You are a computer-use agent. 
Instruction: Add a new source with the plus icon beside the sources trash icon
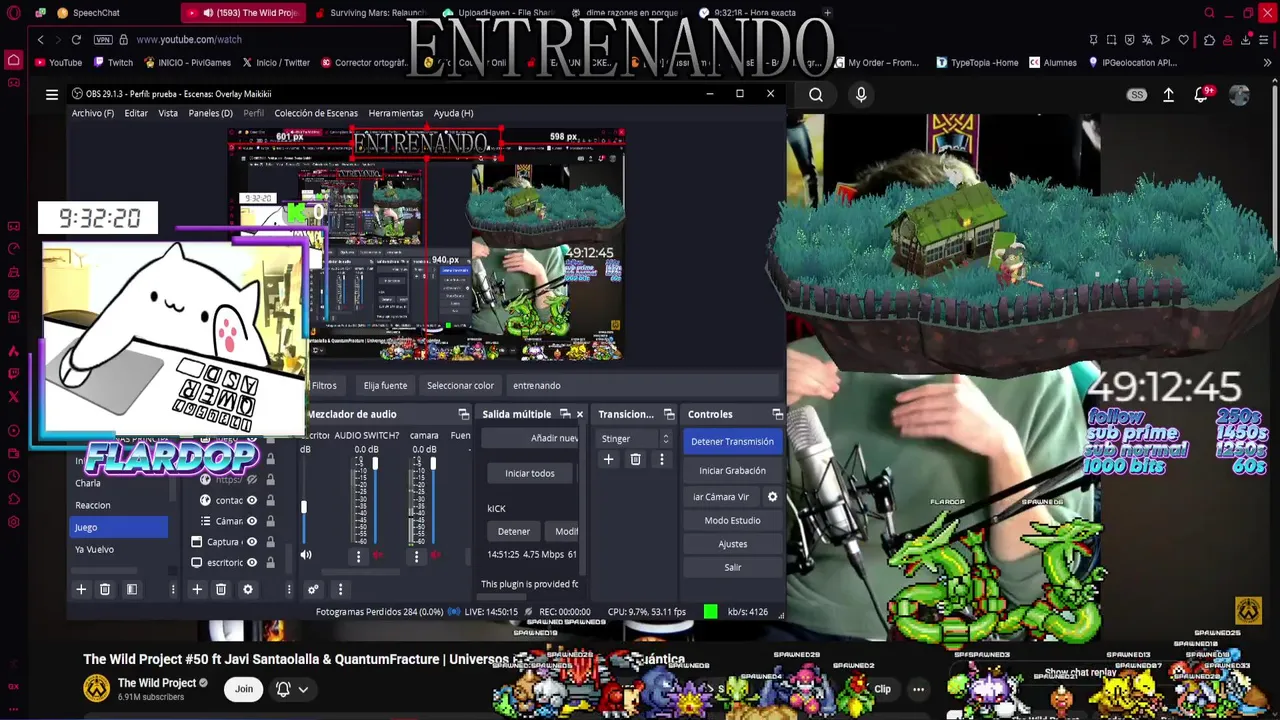pyautogui.click(x=197, y=589)
